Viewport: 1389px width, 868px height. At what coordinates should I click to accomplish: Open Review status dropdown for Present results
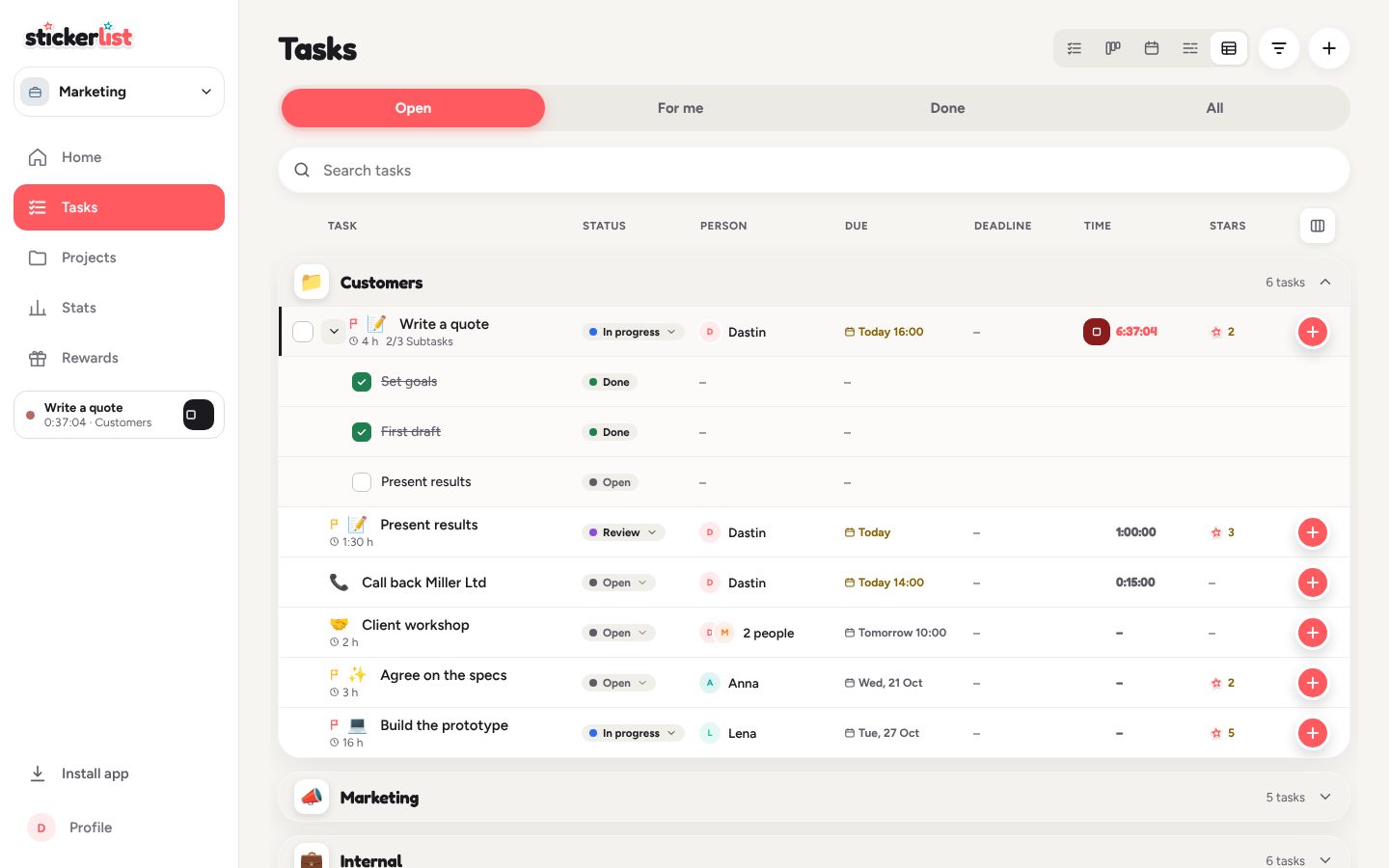click(623, 532)
